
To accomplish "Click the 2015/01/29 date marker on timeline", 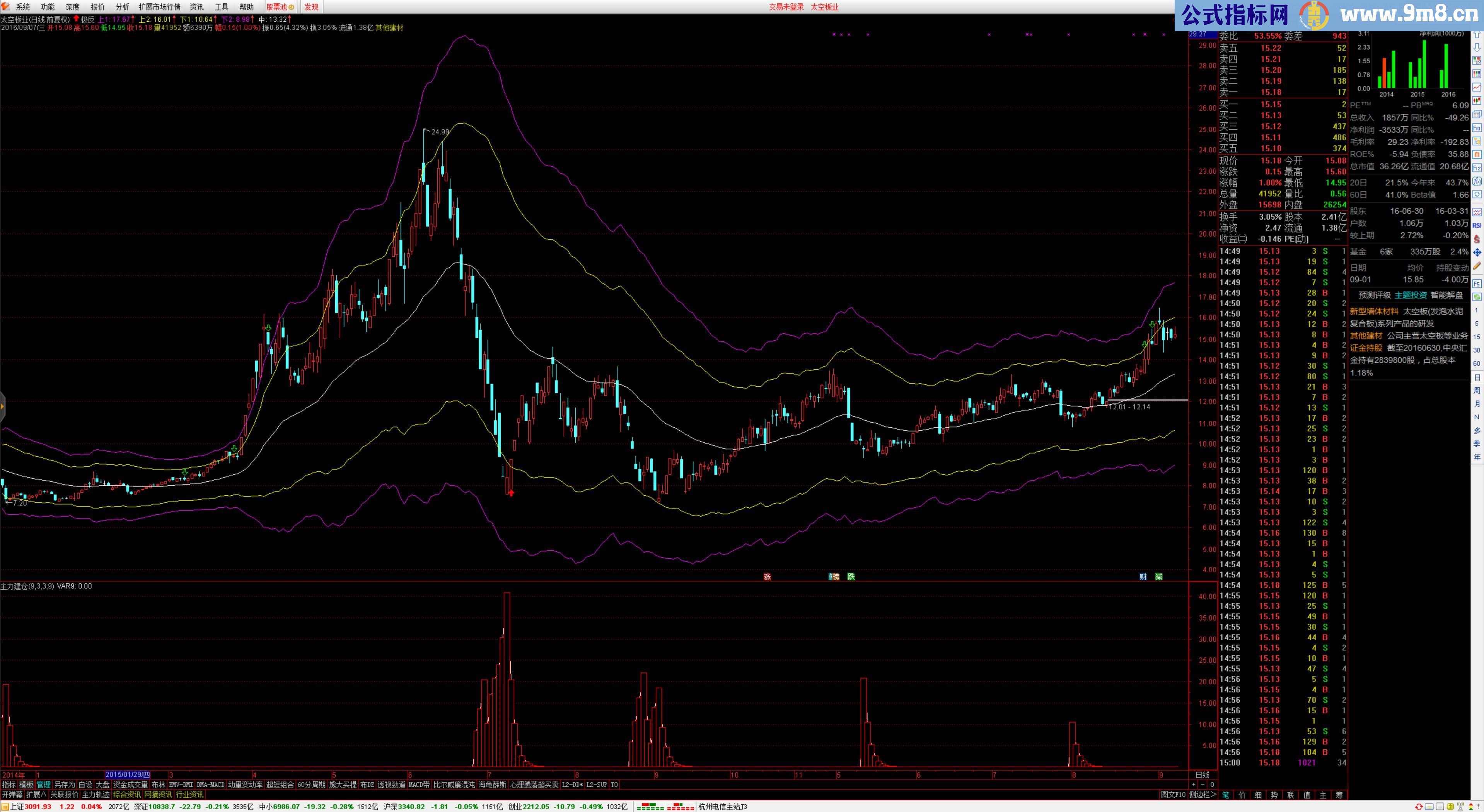I will tap(128, 774).
